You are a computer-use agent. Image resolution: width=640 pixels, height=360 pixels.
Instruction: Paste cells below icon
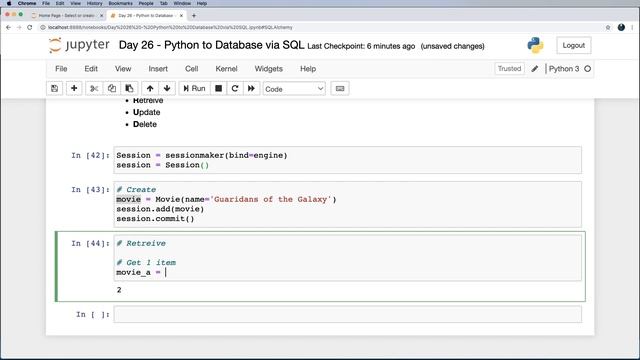click(x=129, y=89)
